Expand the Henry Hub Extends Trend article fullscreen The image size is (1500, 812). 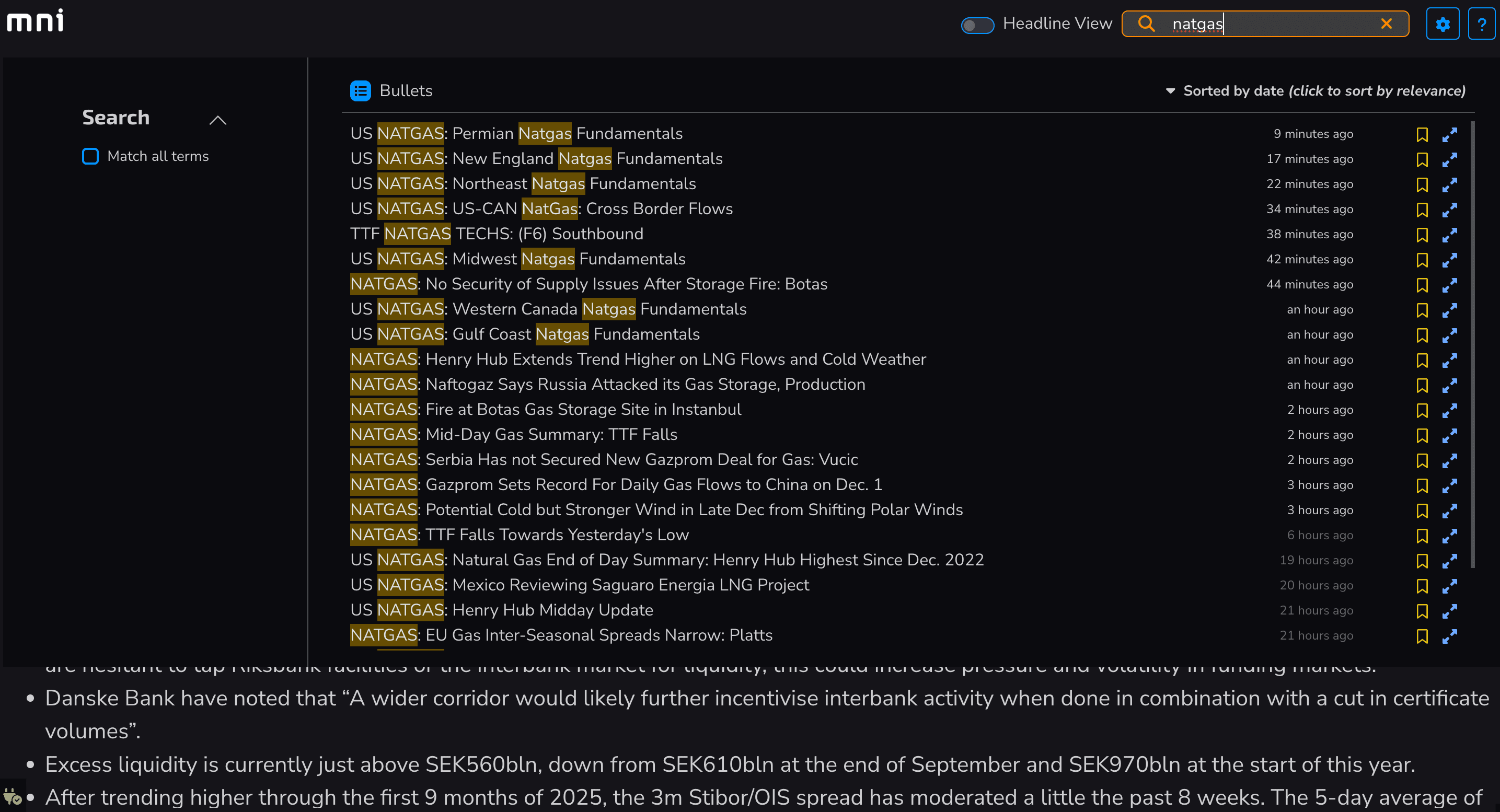tap(1450, 359)
